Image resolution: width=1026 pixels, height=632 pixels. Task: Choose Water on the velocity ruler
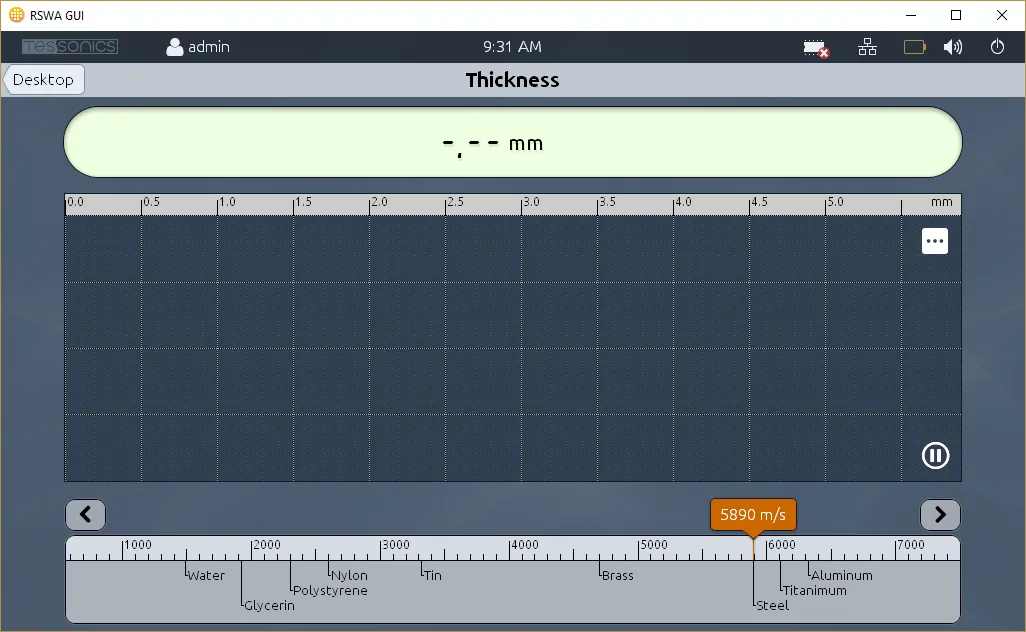[206, 575]
